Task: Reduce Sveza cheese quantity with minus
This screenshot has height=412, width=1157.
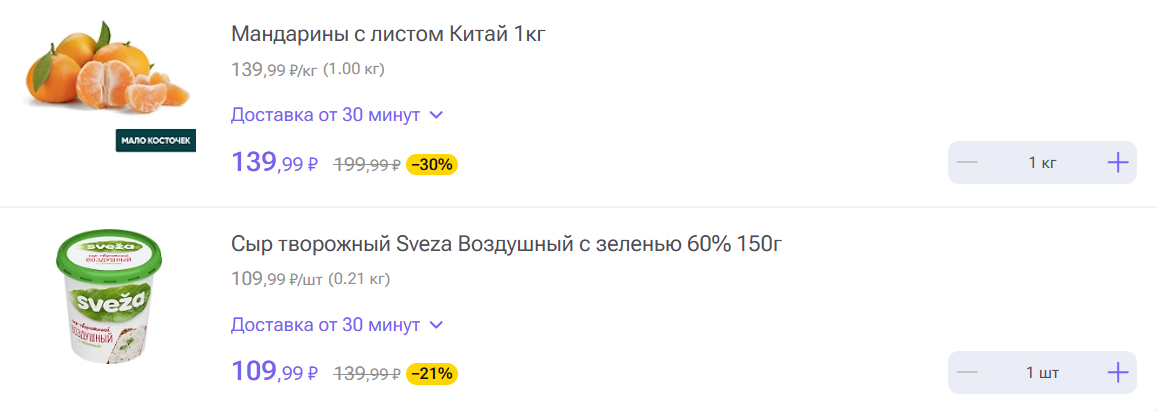Action: point(967,373)
